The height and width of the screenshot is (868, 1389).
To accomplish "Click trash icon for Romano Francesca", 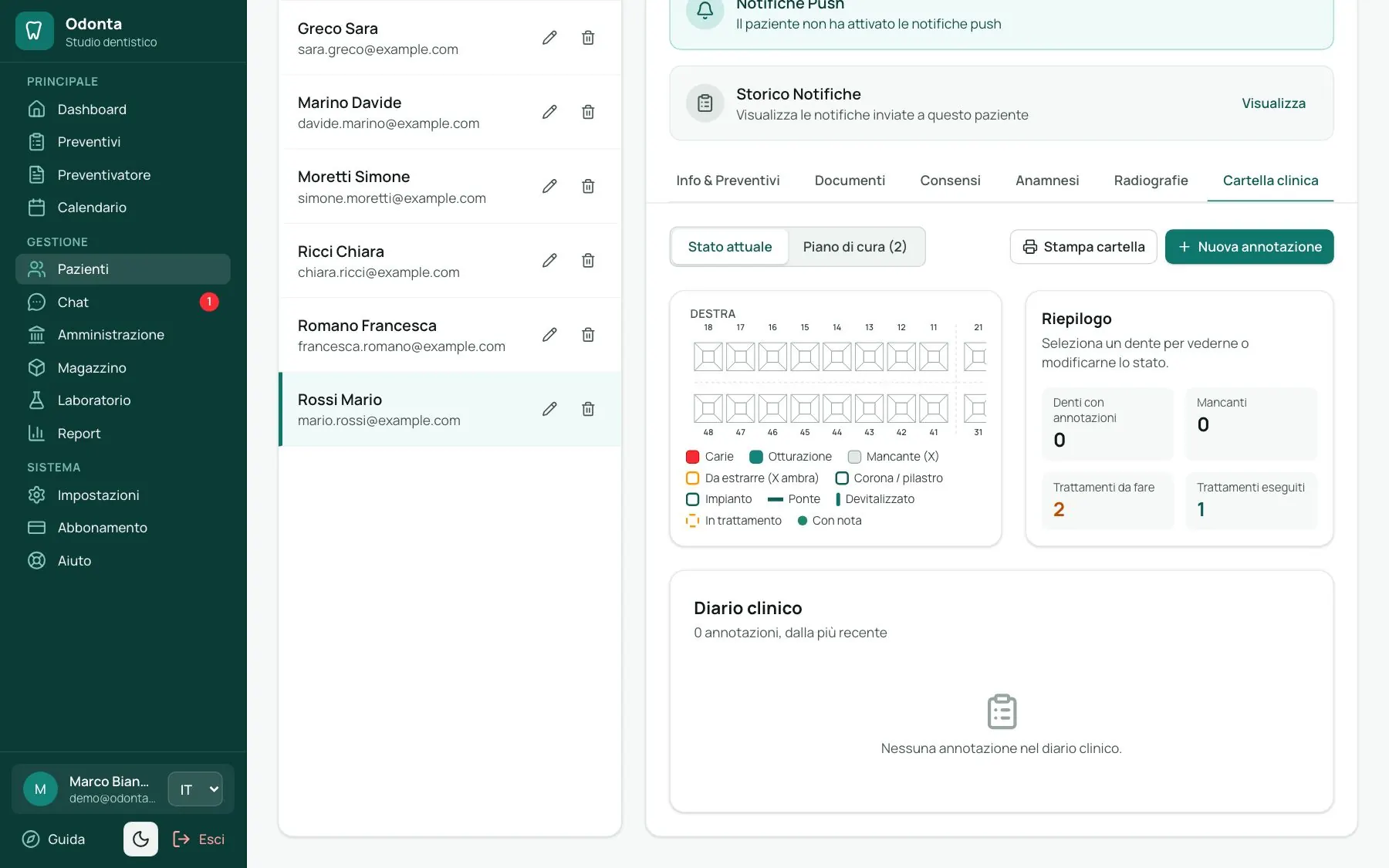I will [x=588, y=334].
